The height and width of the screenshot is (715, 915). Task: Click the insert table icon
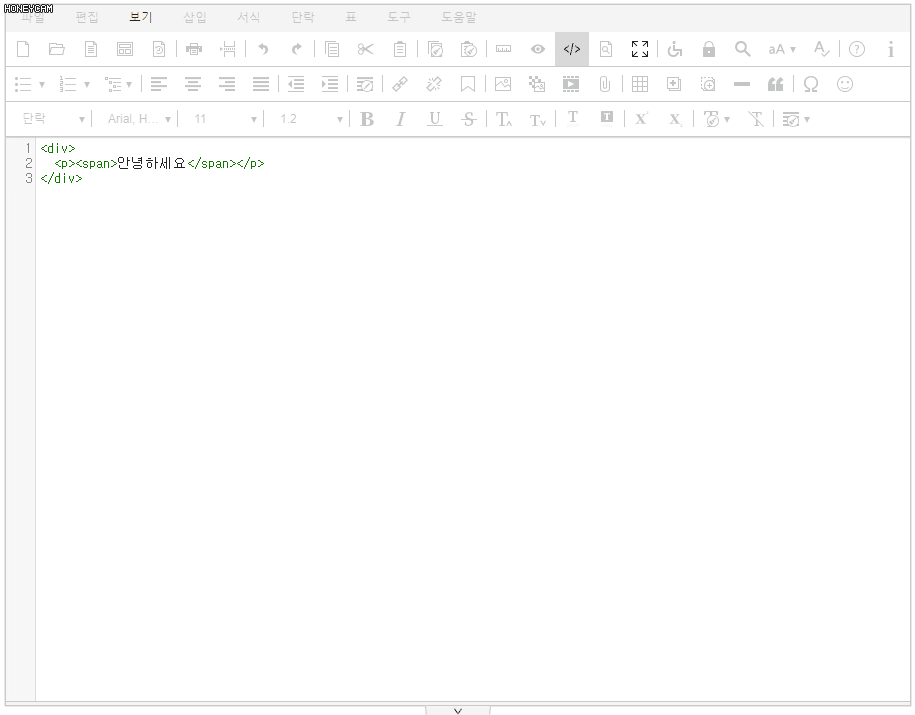pos(640,84)
